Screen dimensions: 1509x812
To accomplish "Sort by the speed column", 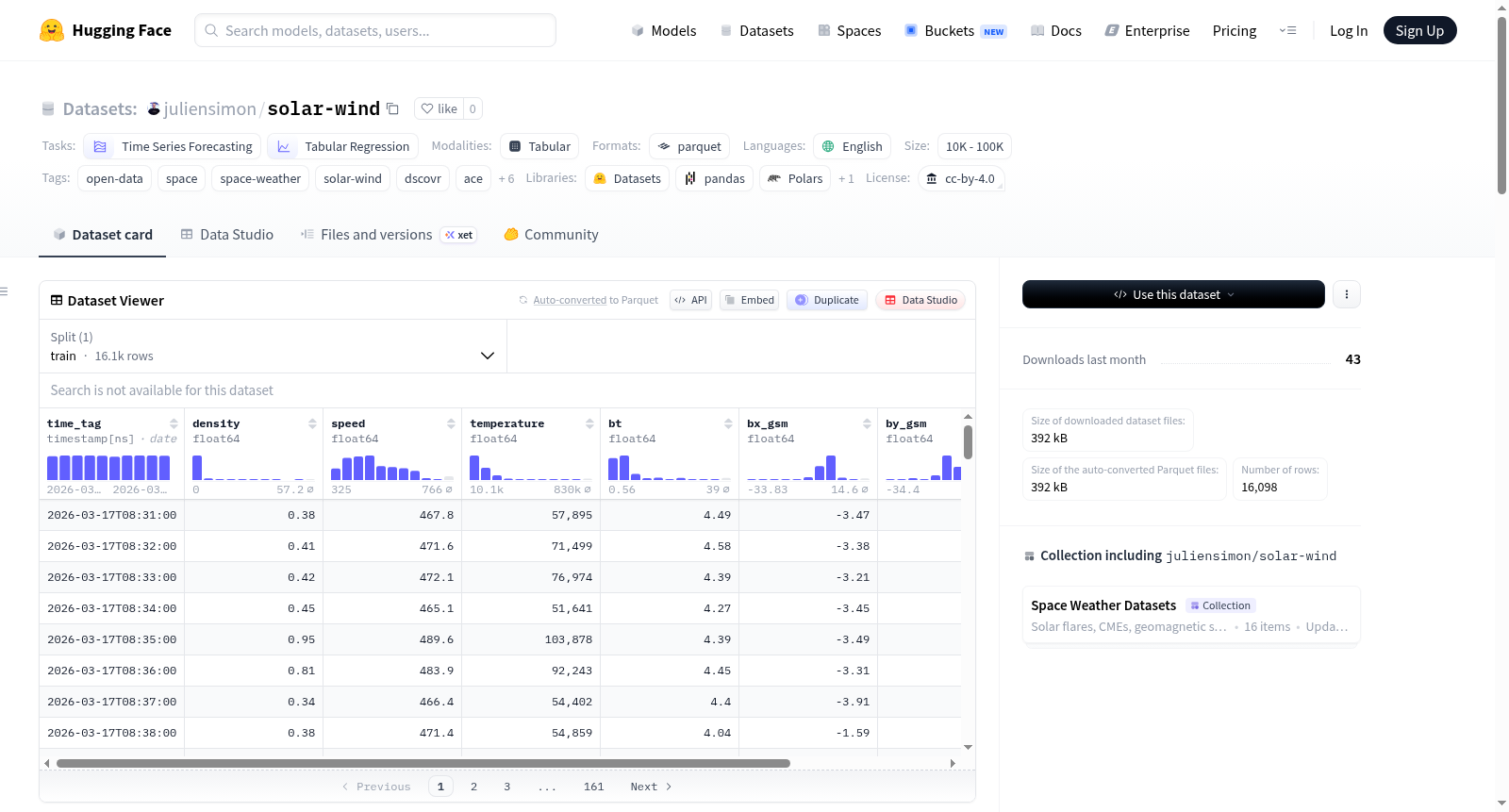I will pyautogui.click(x=451, y=423).
